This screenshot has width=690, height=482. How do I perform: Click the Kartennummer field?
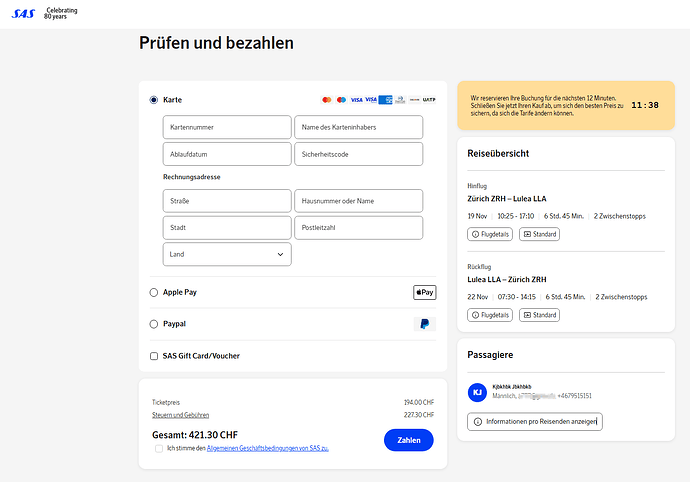click(x=227, y=127)
